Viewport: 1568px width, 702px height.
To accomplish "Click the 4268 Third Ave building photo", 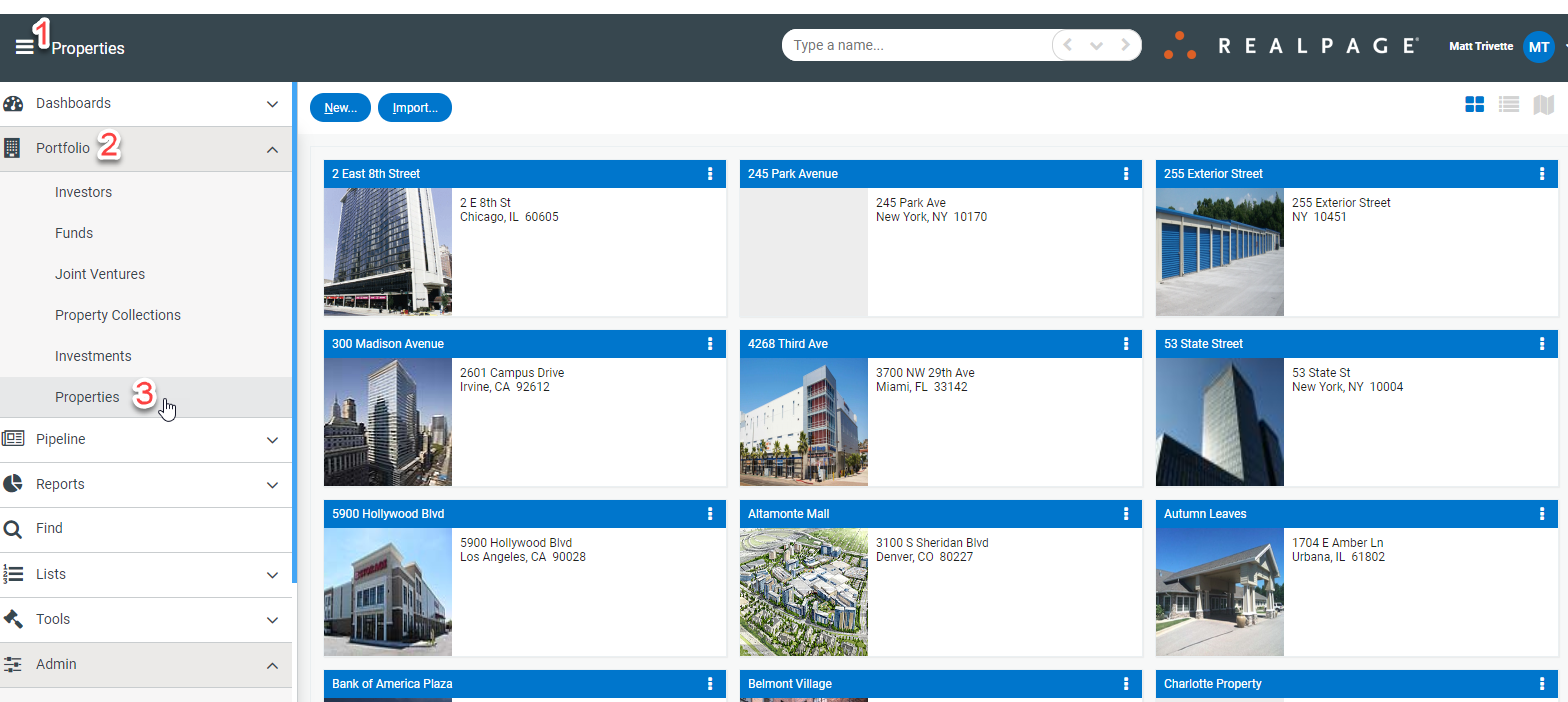I will [804, 422].
